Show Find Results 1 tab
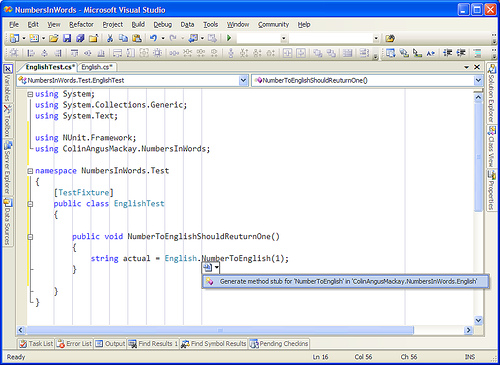The height and width of the screenshot is (365, 500). (x=154, y=343)
